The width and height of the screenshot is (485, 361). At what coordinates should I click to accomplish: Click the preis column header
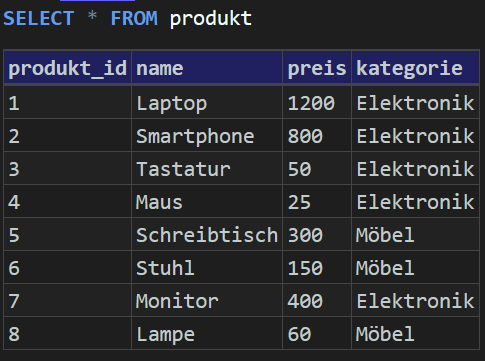pyautogui.click(x=317, y=68)
